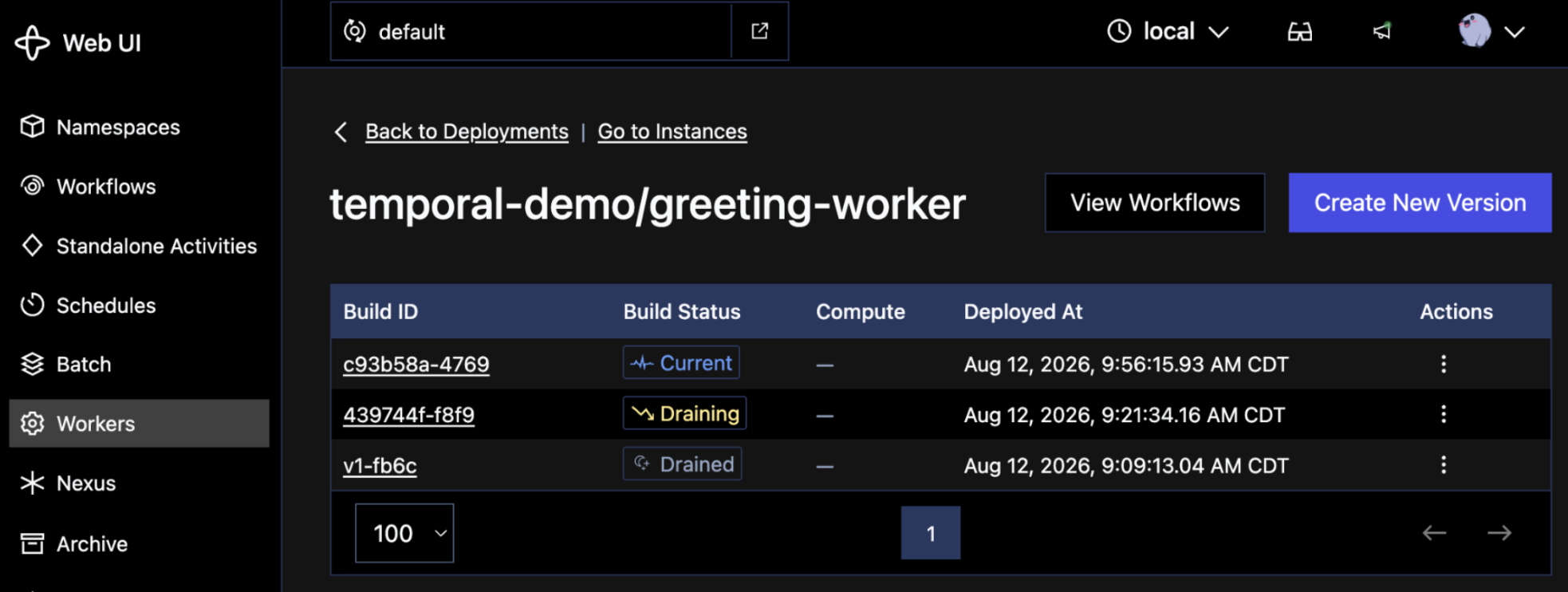The image size is (1568, 592).
Task: Open build c93b58a-4769 link
Action: point(416,364)
